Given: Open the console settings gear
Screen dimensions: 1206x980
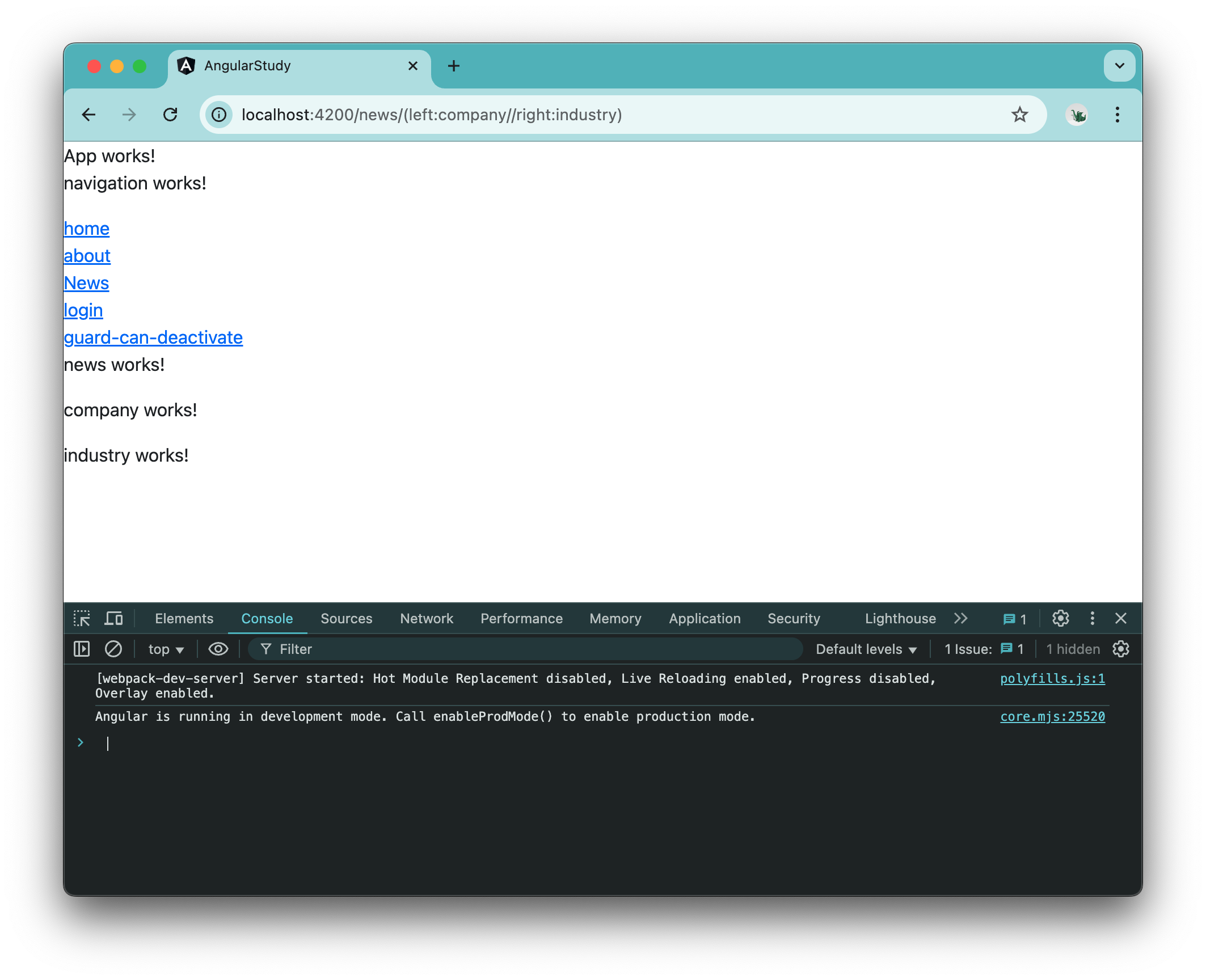Looking at the screenshot, I should [x=1121, y=649].
